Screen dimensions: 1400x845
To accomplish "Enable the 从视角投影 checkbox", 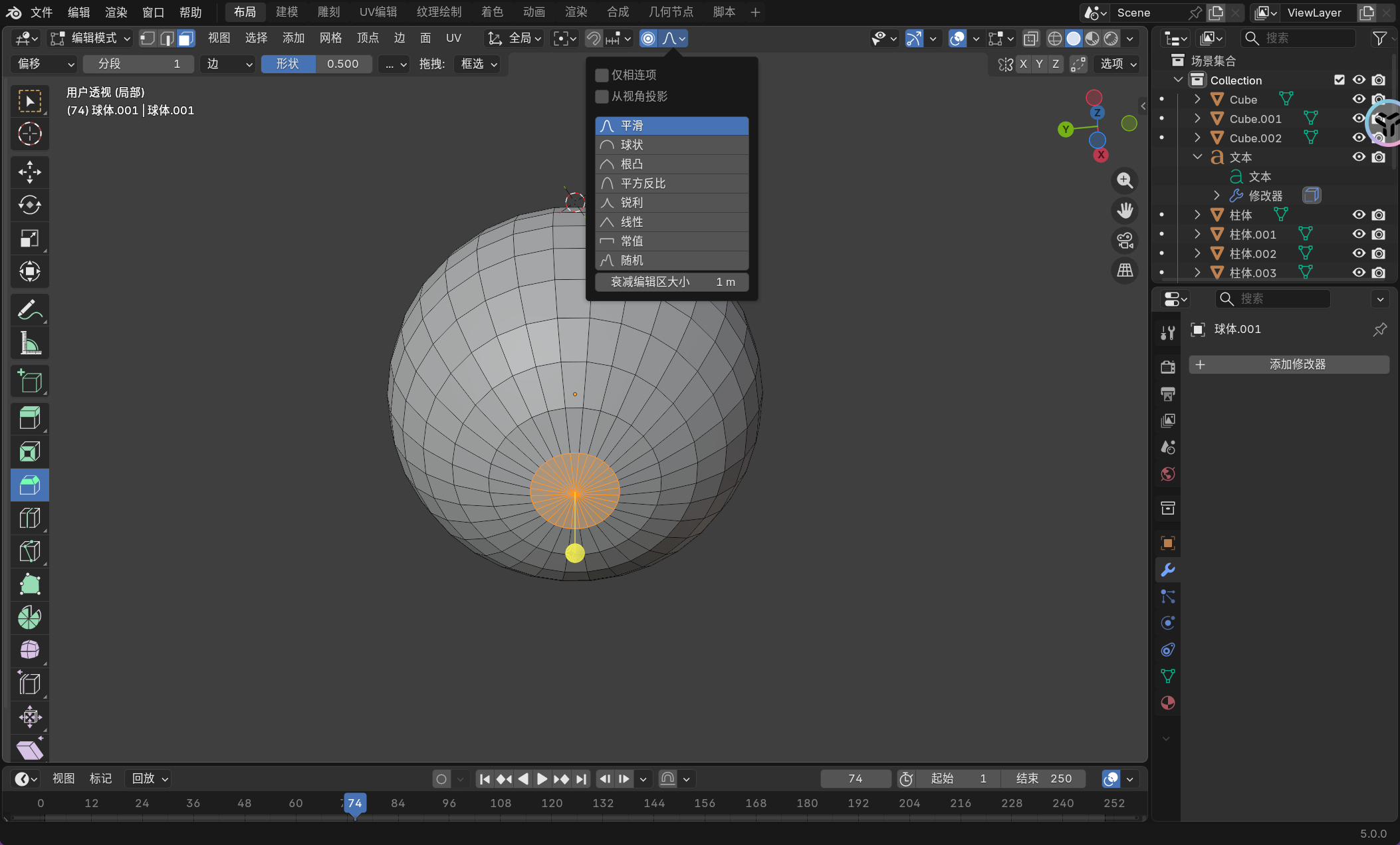I will 602,96.
